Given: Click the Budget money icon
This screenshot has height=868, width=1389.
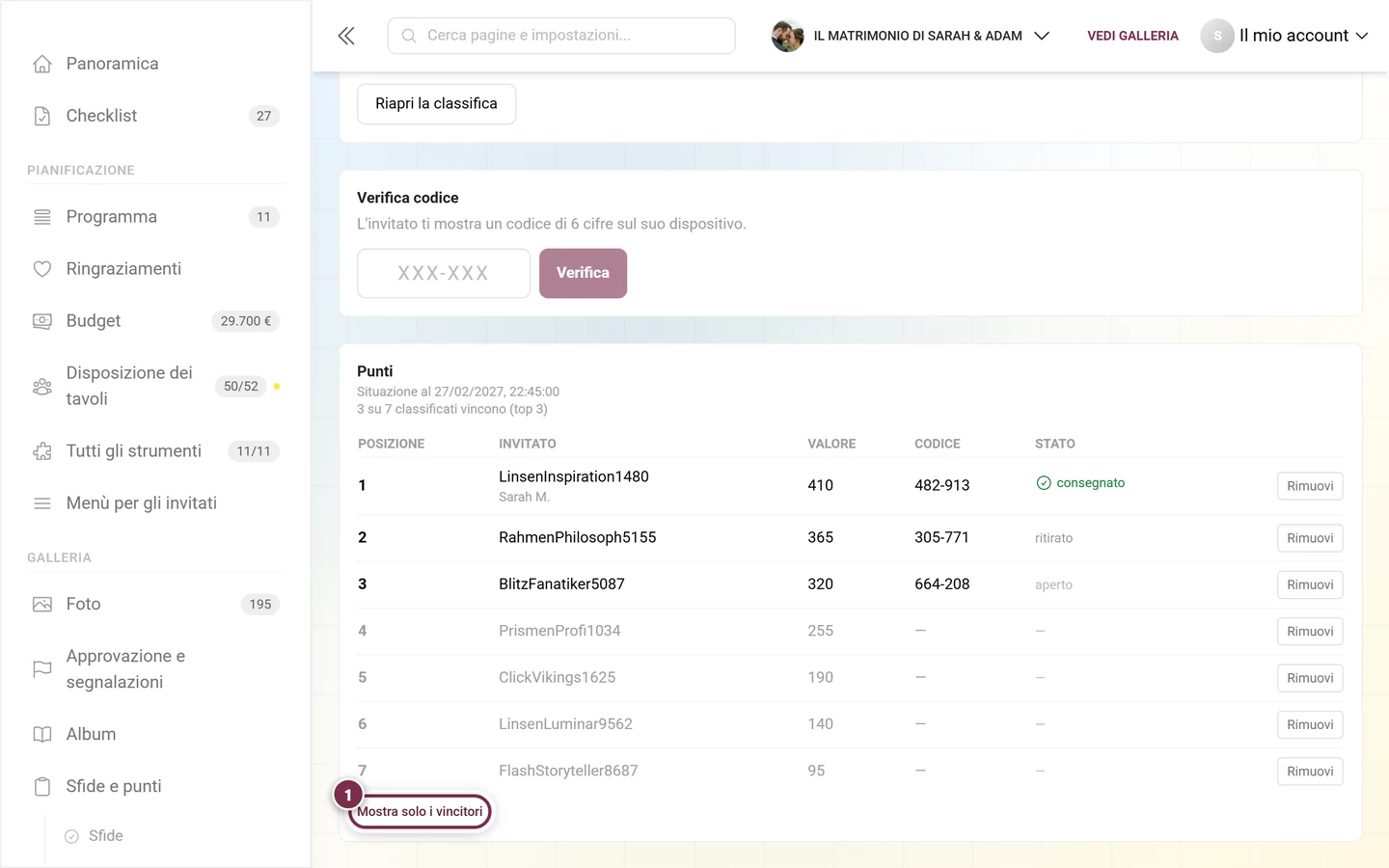Looking at the screenshot, I should coord(42,321).
